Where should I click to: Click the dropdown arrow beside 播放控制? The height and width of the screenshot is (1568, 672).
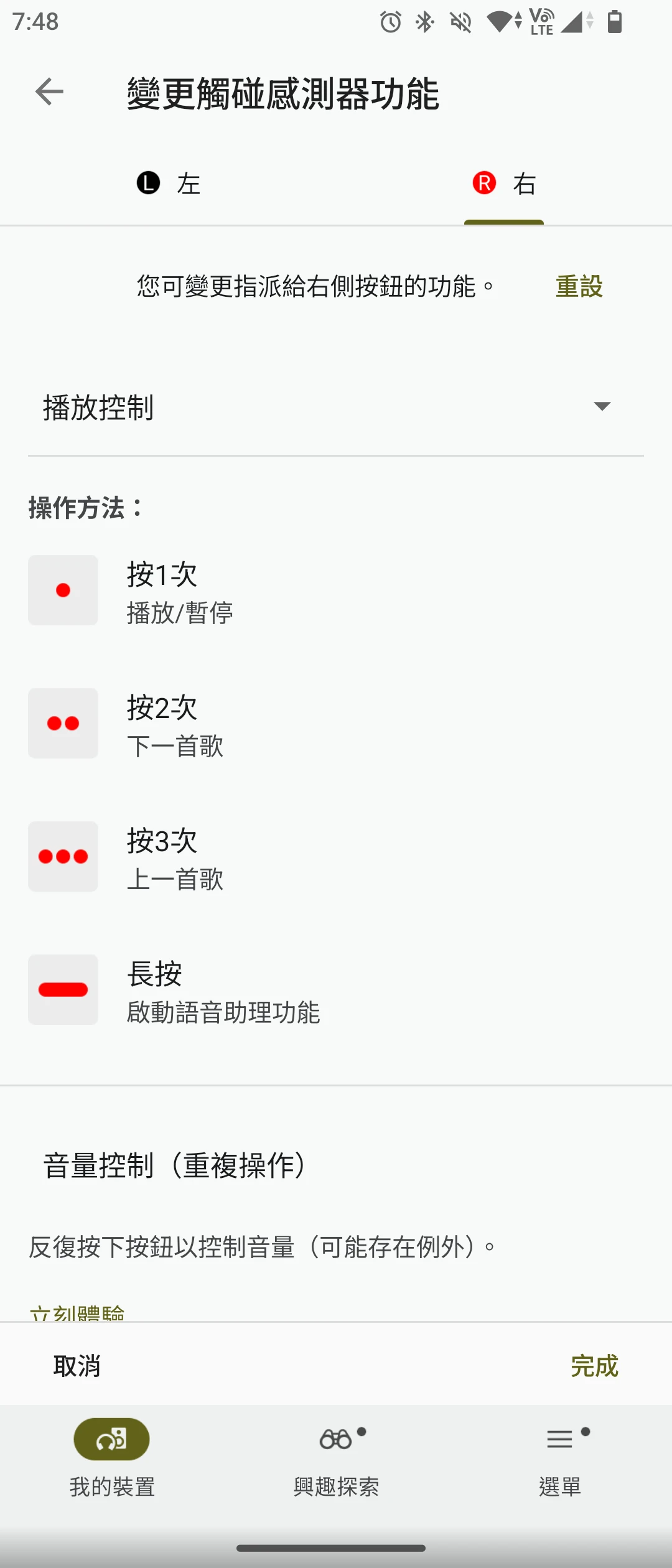602,407
